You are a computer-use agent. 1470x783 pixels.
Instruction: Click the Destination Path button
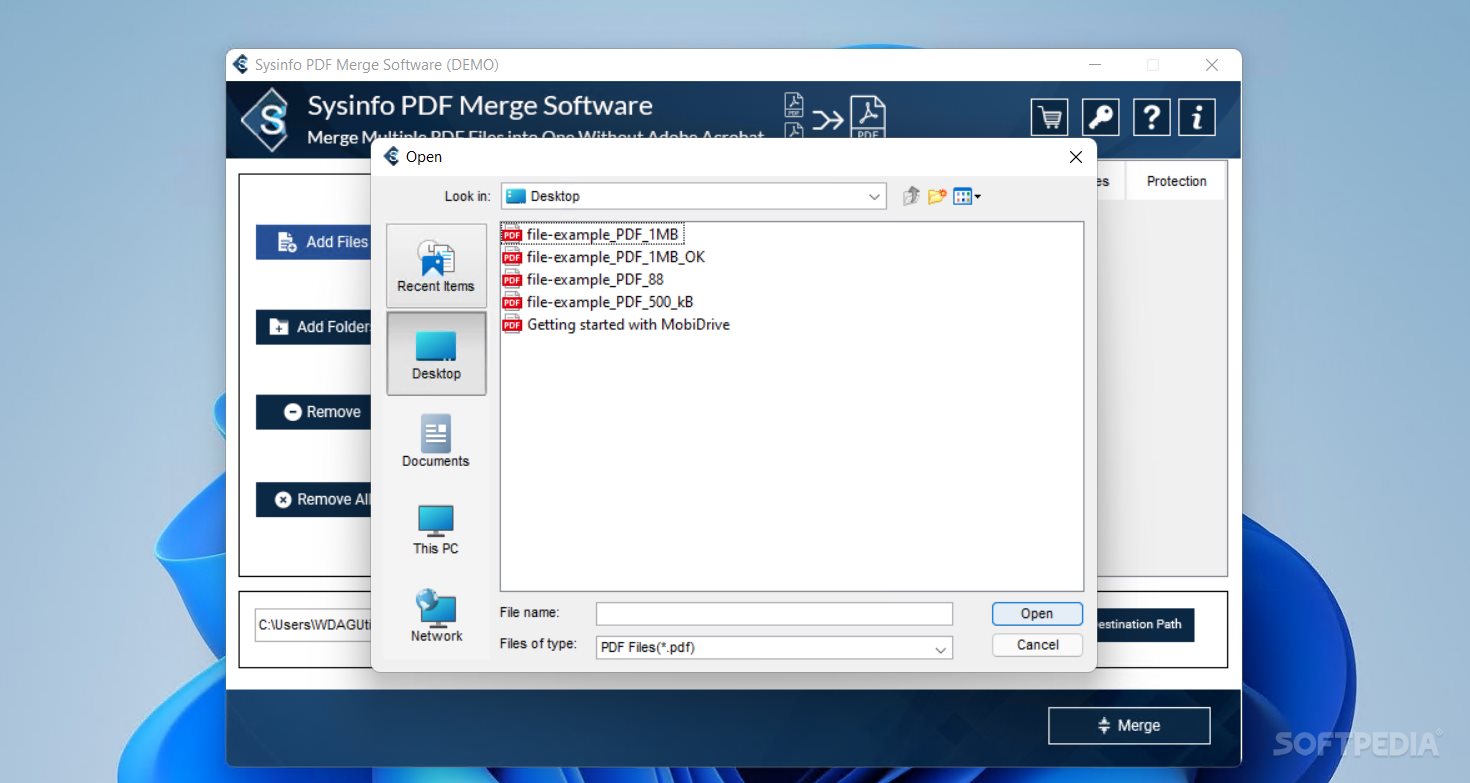click(x=1145, y=624)
